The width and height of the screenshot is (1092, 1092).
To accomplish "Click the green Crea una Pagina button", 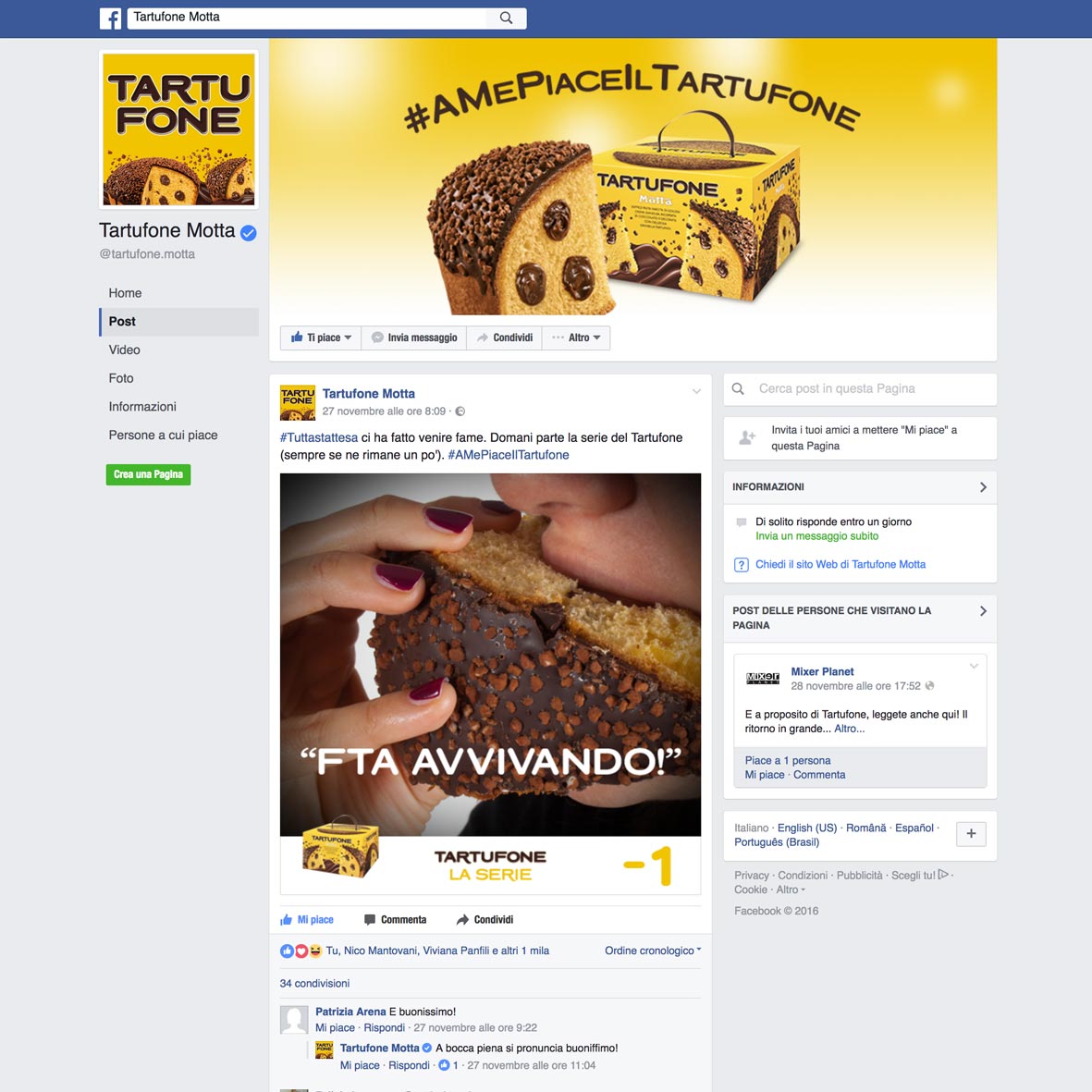I will (148, 475).
